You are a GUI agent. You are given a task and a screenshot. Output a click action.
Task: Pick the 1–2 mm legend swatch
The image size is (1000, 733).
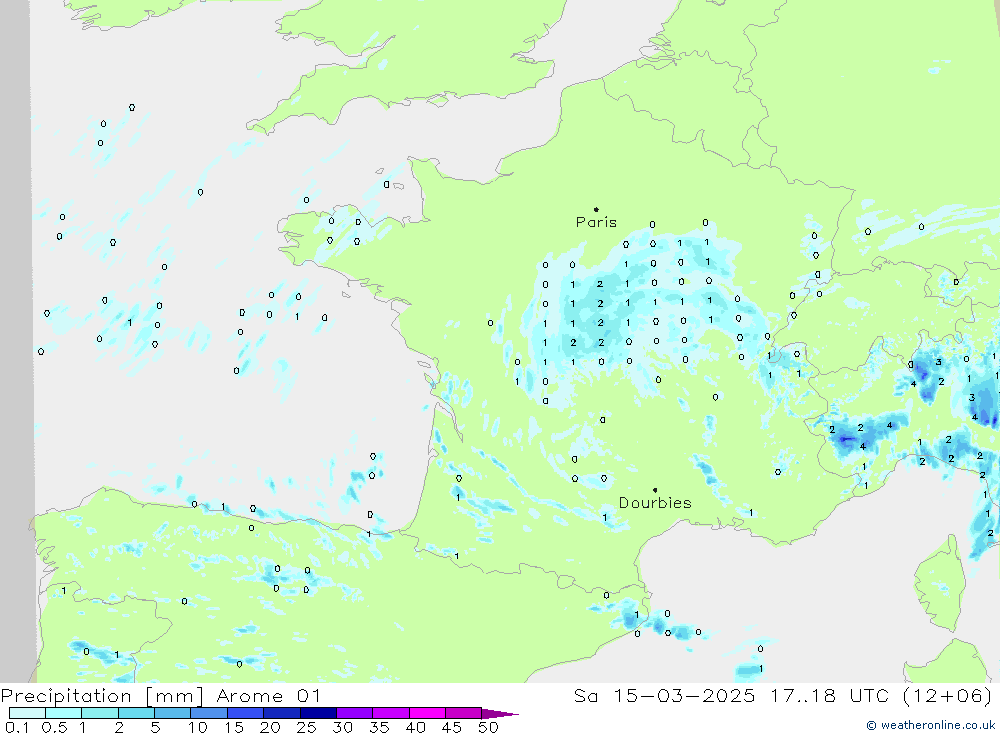point(100,713)
